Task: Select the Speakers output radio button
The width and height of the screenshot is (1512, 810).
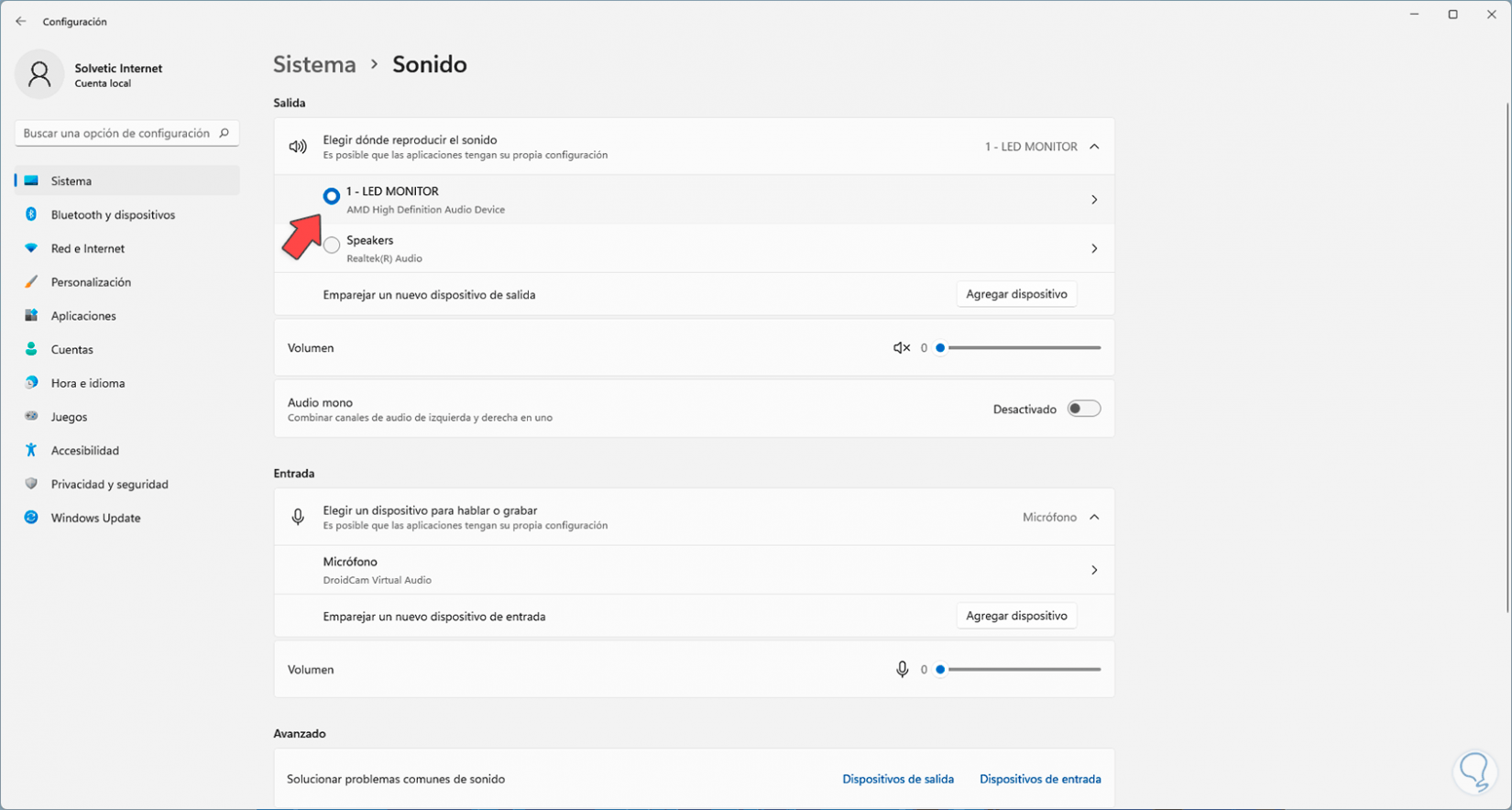Action: click(332, 245)
